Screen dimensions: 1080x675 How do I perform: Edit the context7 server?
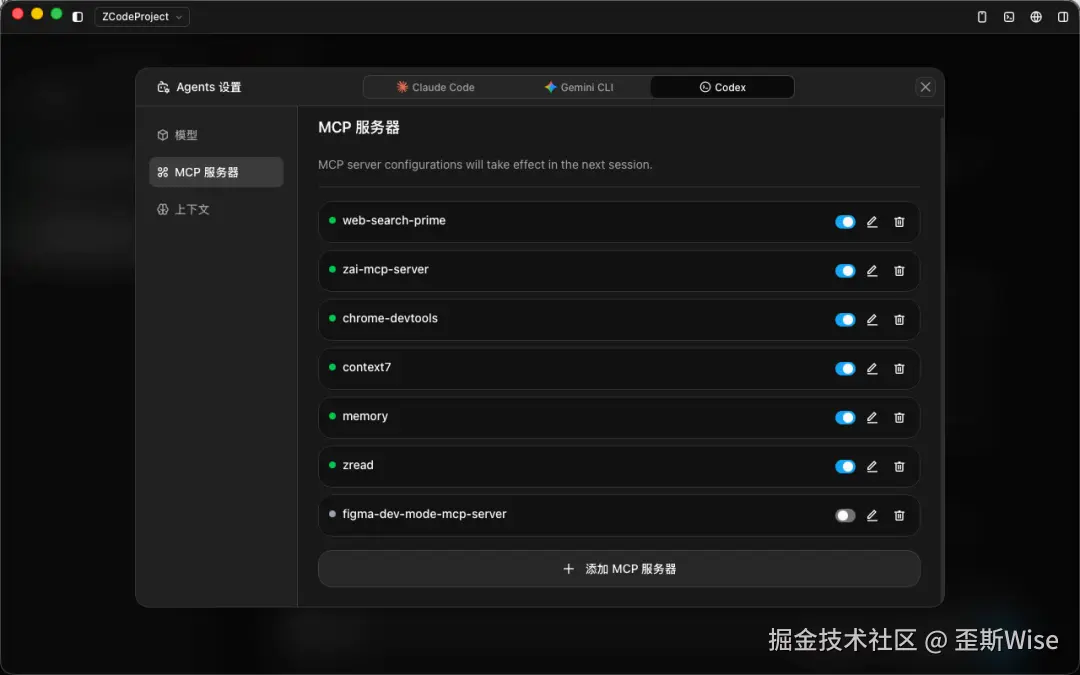click(x=872, y=368)
